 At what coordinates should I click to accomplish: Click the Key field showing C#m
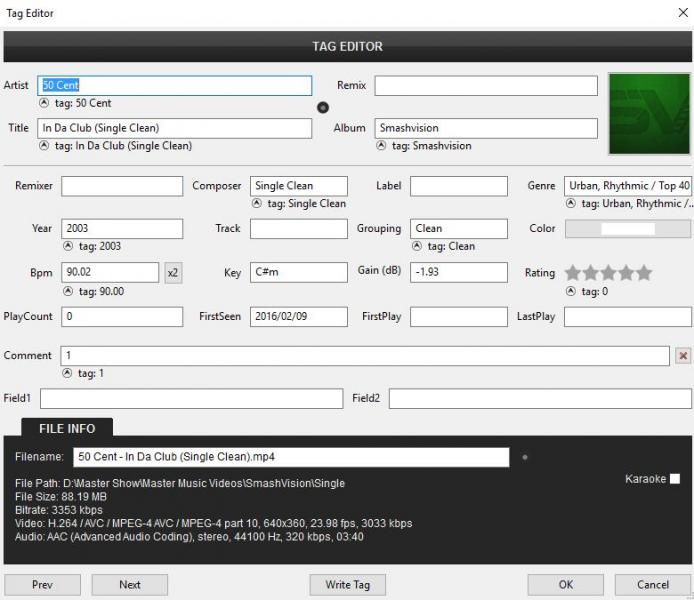(299, 273)
